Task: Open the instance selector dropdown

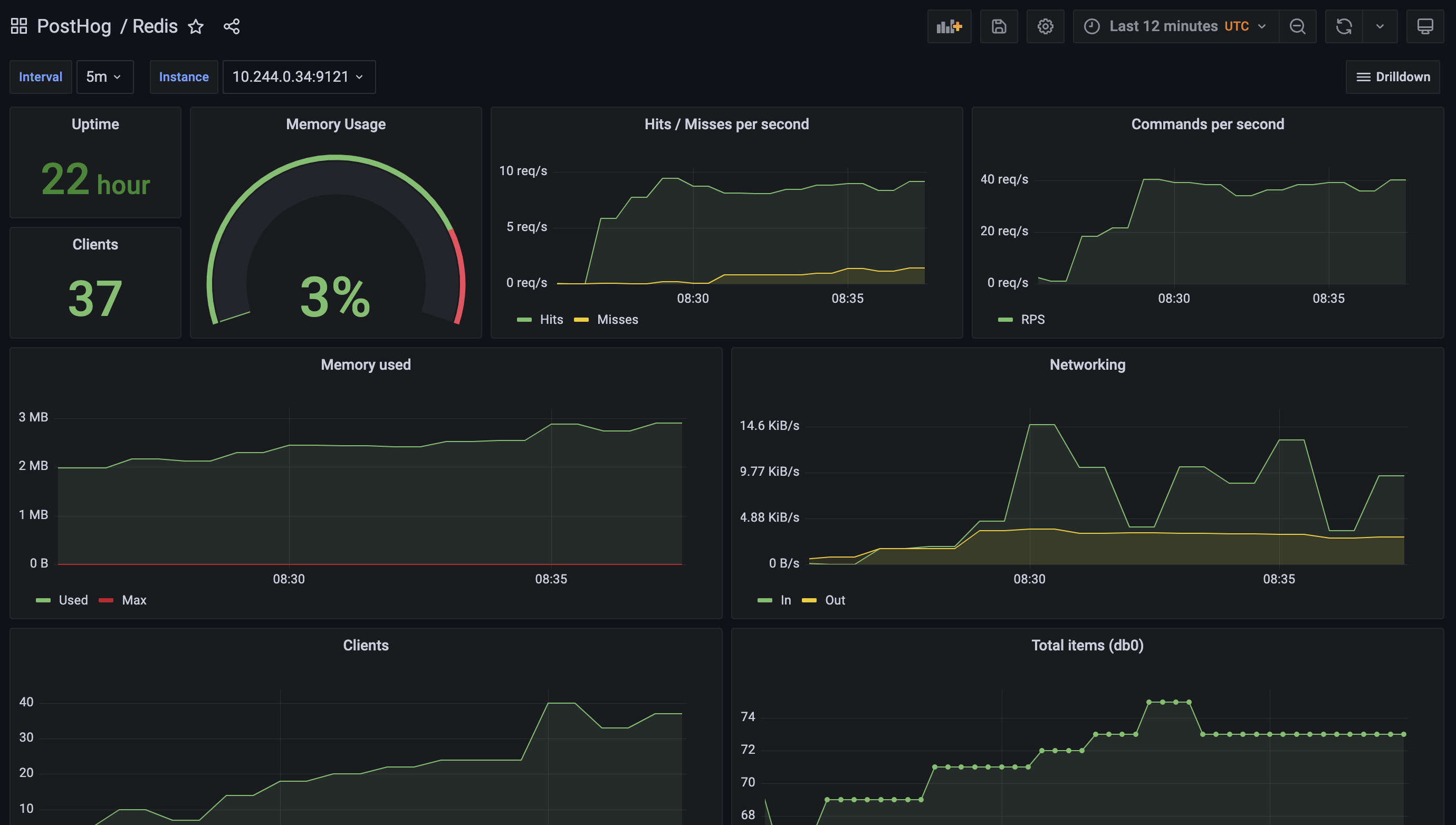Action: point(299,77)
